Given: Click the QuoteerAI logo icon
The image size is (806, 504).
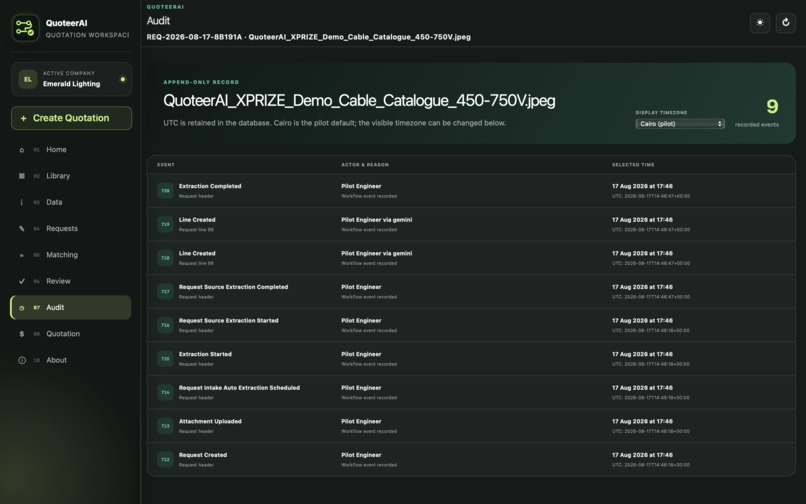Looking at the screenshot, I should click(x=25, y=28).
